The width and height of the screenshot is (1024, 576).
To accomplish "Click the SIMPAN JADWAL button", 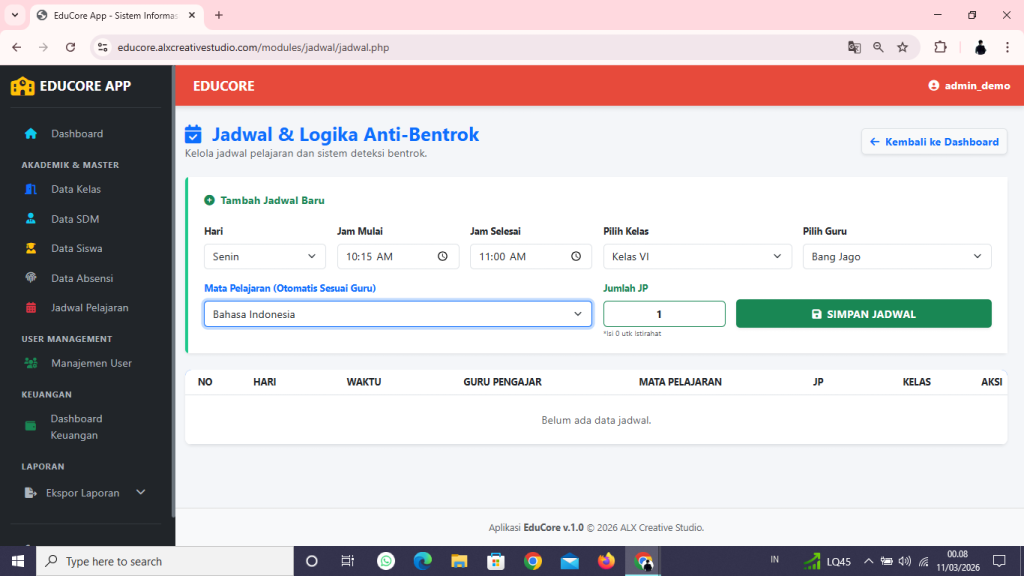I will coord(863,313).
